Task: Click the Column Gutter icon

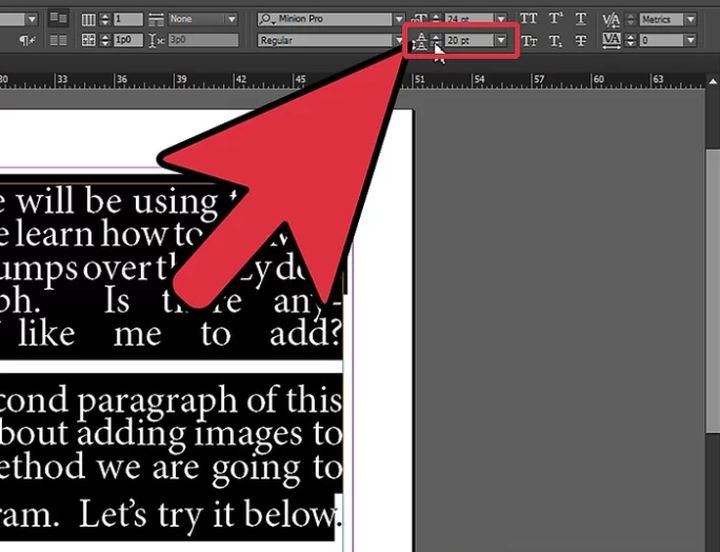Action: 89,40
